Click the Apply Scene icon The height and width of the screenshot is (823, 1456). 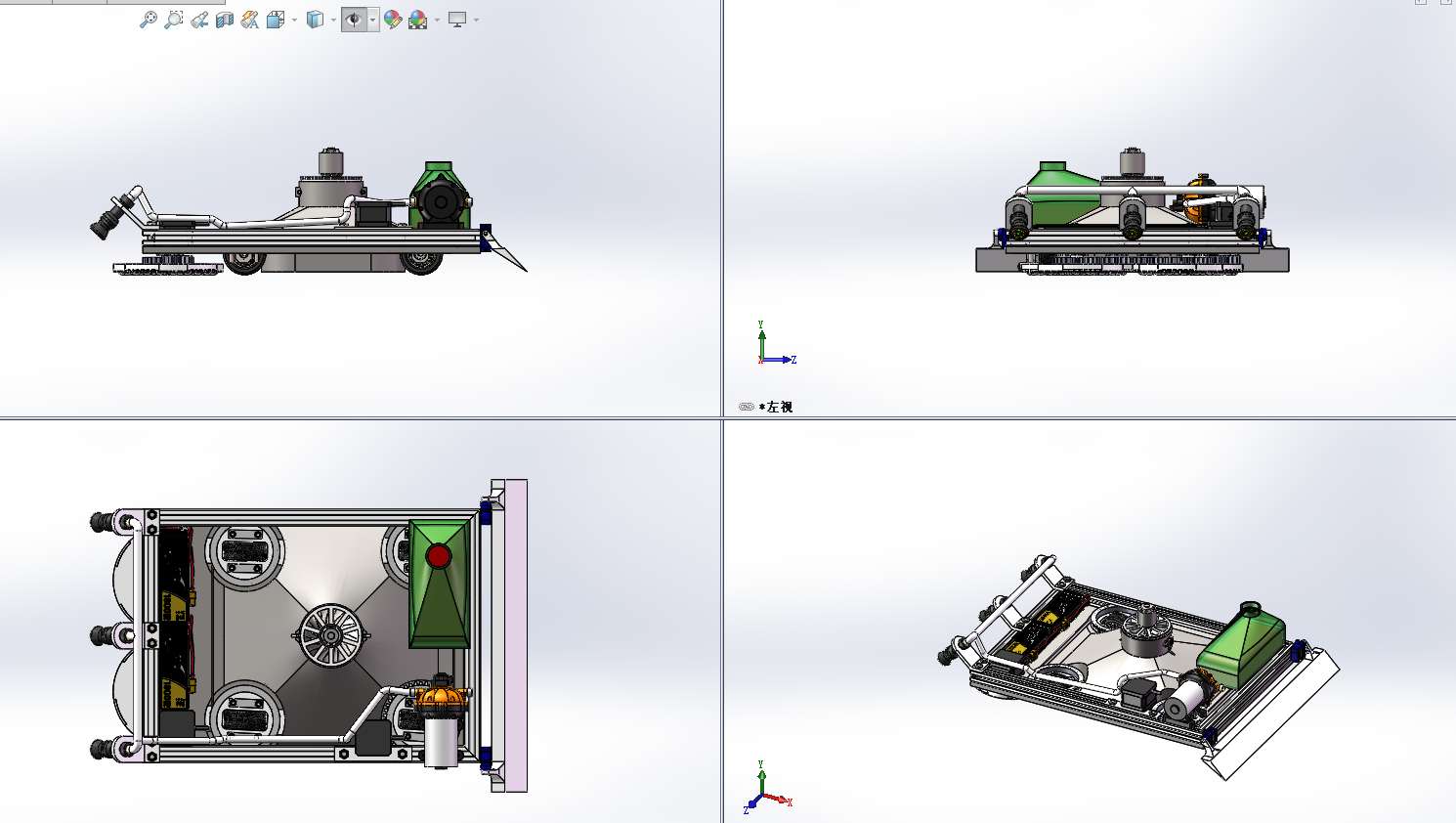(418, 20)
